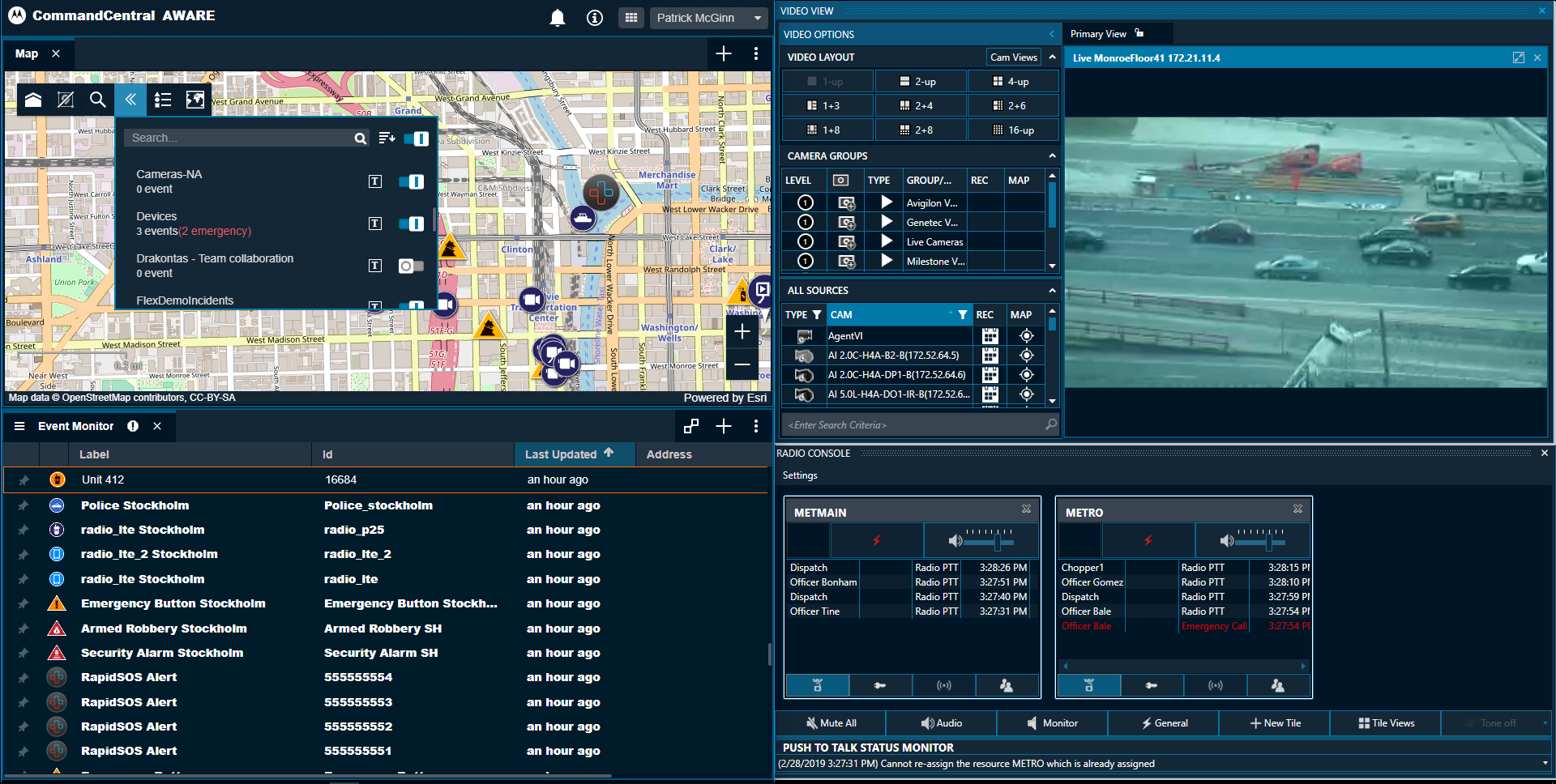This screenshot has height=784, width=1556.
Task: Click the General button
Action: [x=1164, y=723]
